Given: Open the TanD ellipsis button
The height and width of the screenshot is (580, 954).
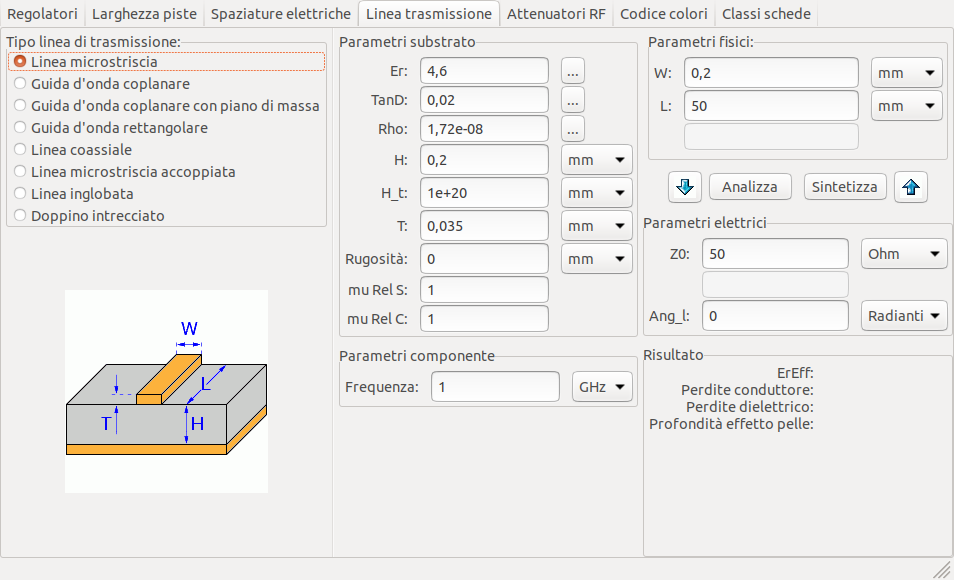Looking at the screenshot, I should click(x=572, y=100).
